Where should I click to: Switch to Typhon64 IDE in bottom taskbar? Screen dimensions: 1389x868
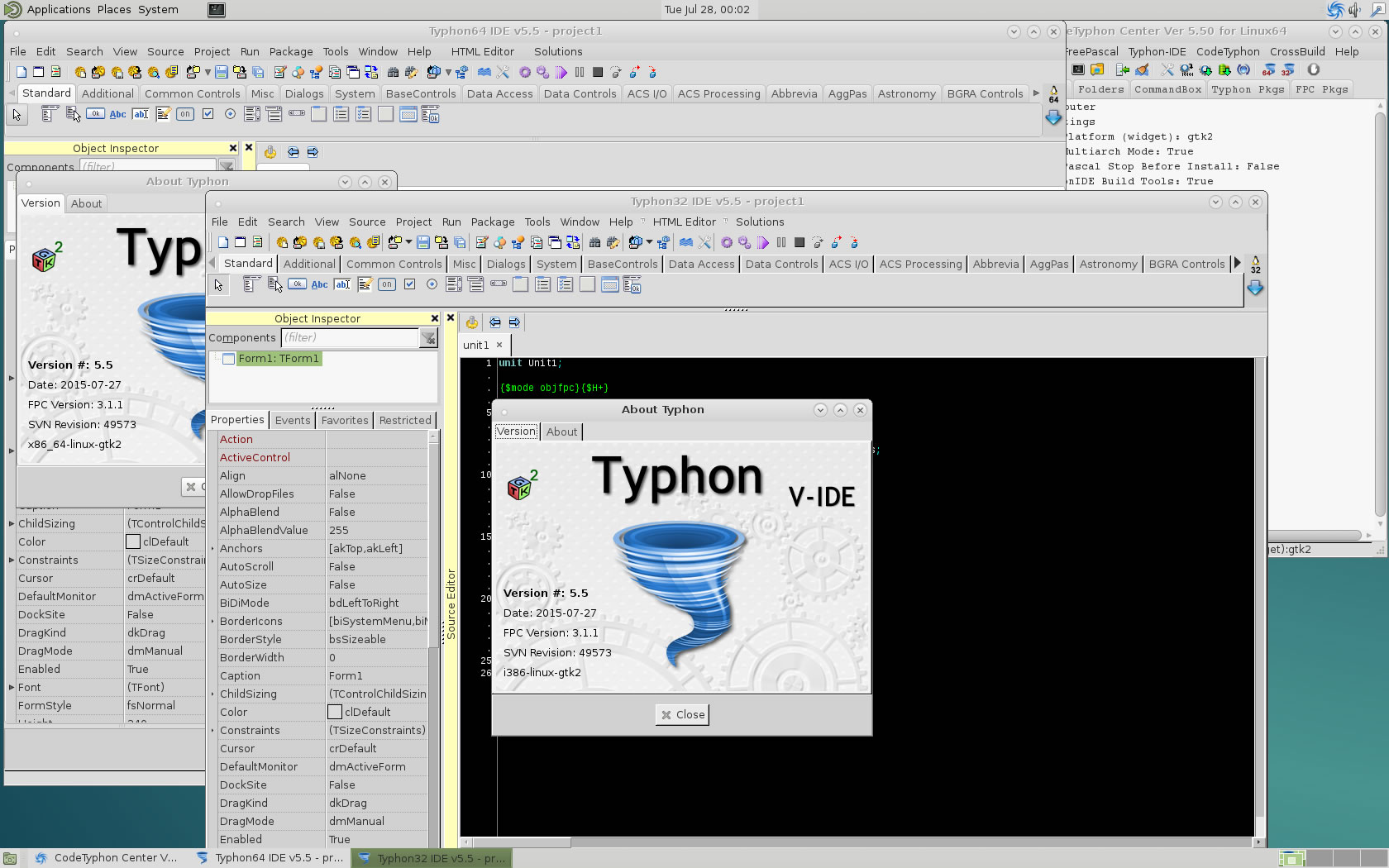click(270, 858)
